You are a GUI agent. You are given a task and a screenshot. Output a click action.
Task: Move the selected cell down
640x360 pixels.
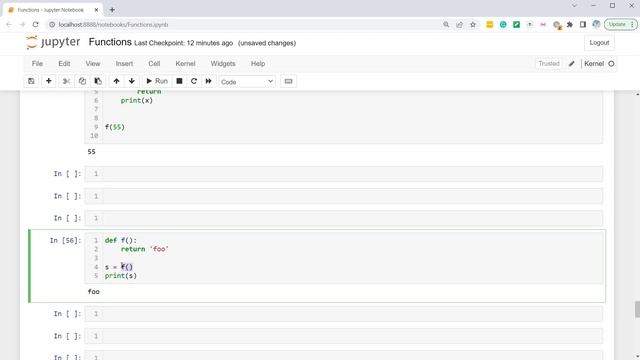(131, 81)
